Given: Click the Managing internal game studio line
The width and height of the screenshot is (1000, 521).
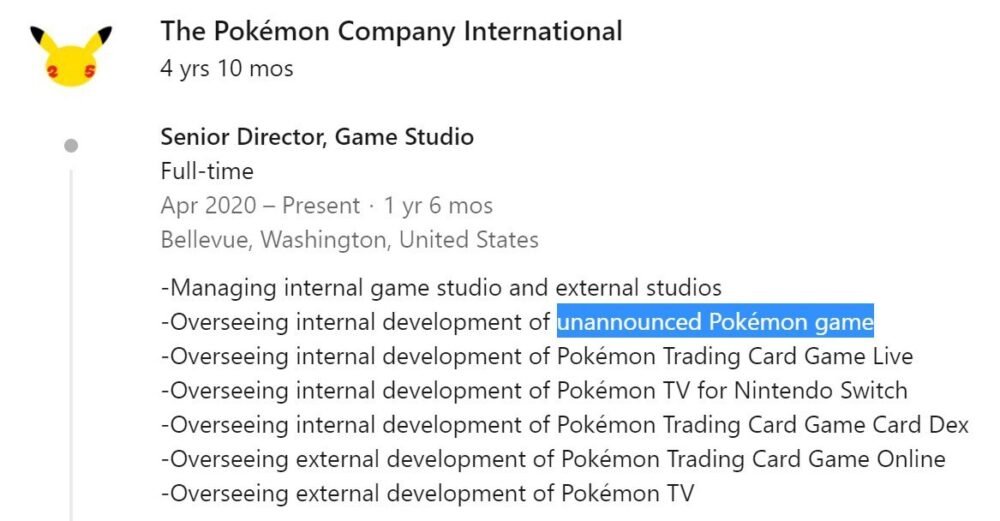Looking at the screenshot, I should pyautogui.click(x=441, y=288).
